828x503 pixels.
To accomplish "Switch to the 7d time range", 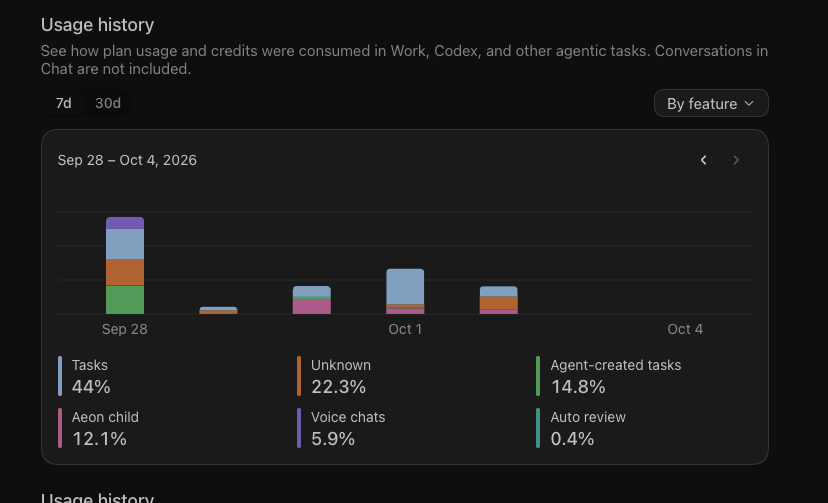I will tap(63, 103).
